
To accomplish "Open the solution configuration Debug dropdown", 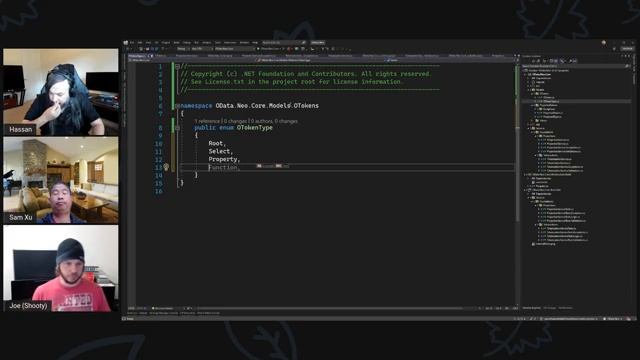I will click(x=182, y=49).
